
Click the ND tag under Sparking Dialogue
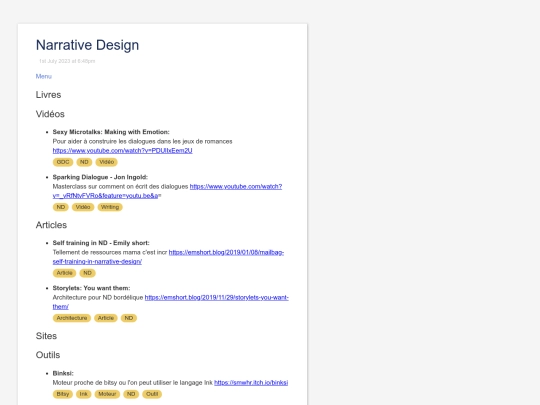(61, 207)
